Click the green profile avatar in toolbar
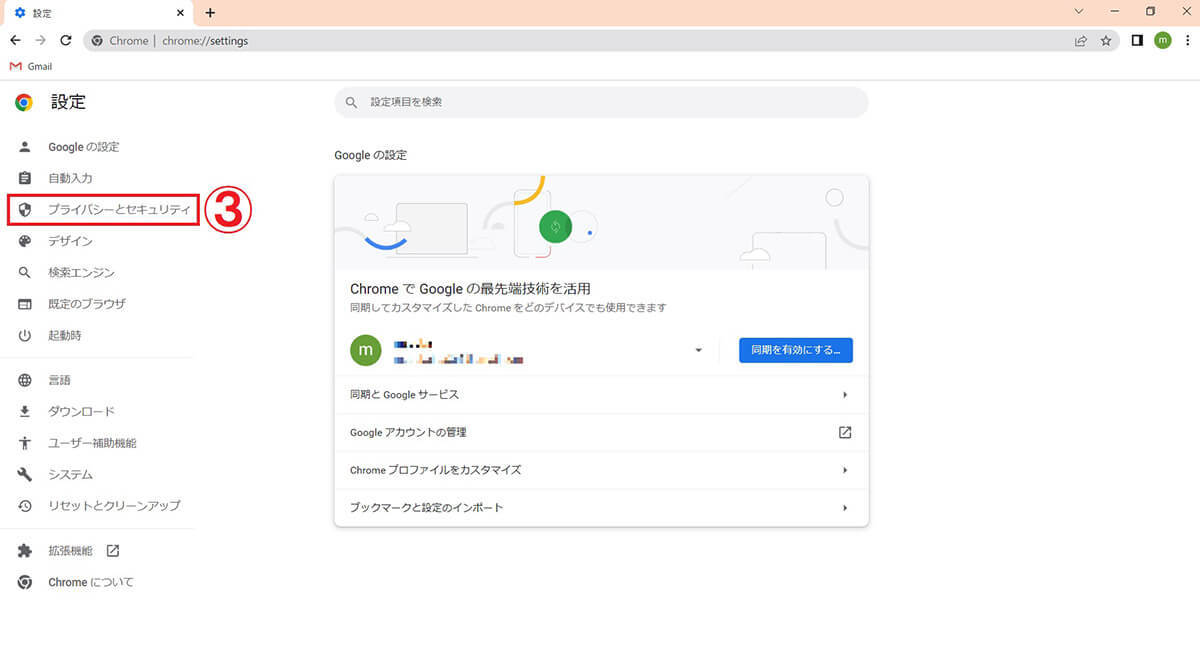The width and height of the screenshot is (1200, 646). click(1162, 40)
